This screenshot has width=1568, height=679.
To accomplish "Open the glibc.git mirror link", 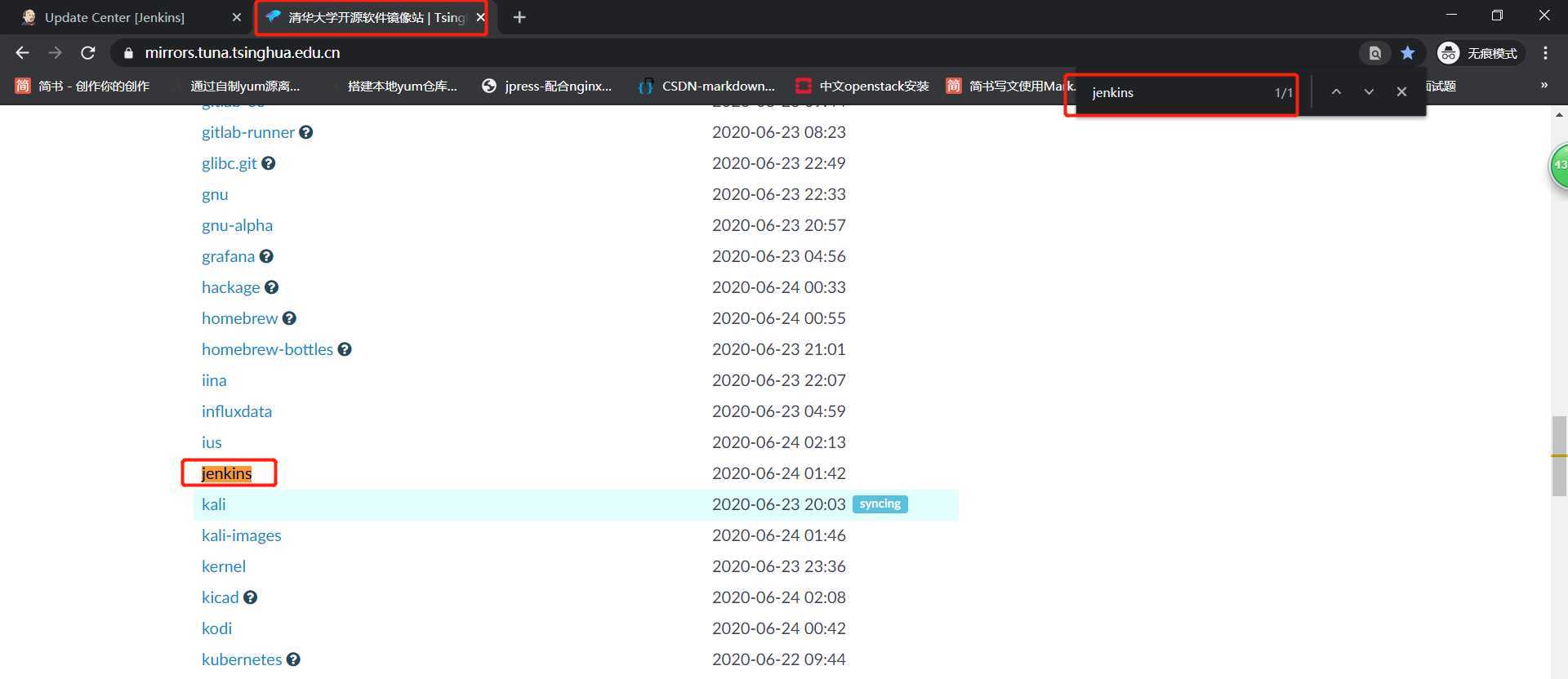I will (x=229, y=163).
